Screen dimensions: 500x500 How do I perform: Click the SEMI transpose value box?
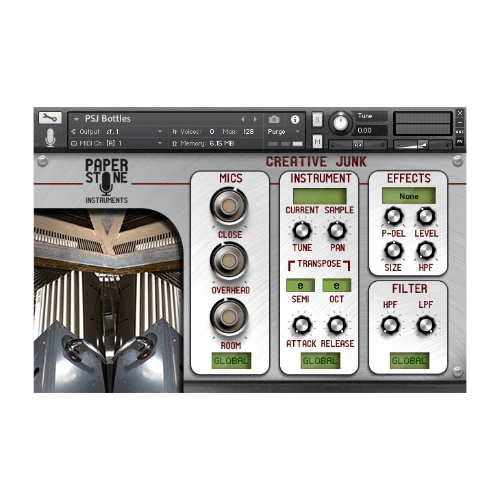pyautogui.click(x=300, y=285)
